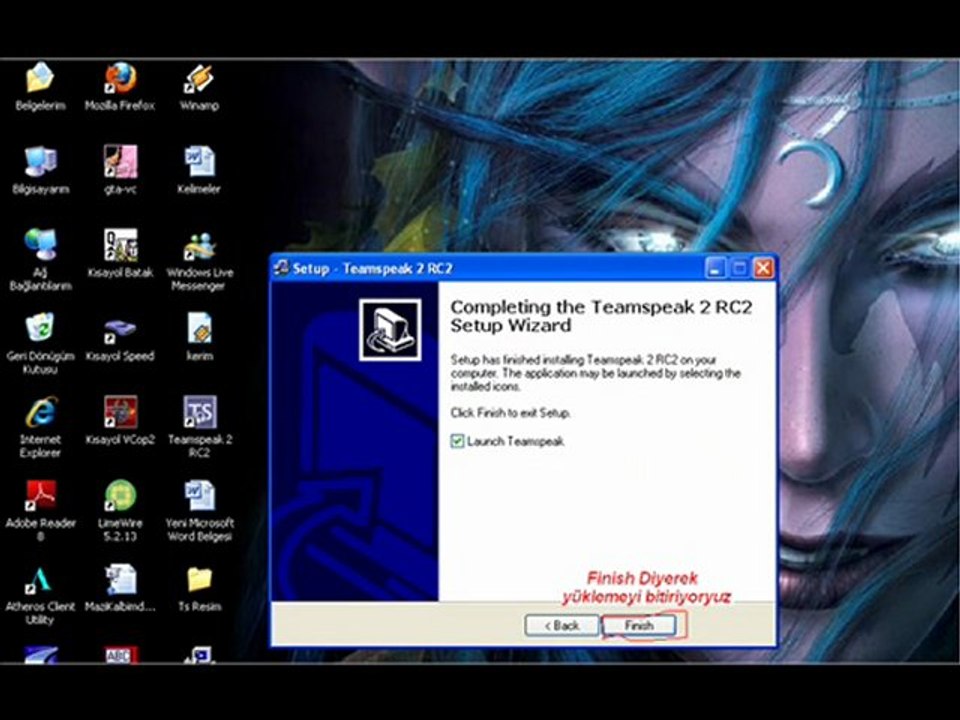Screen dimensions: 960x720
Task: Minimize the Teamspeak setup window
Action: pos(715,268)
